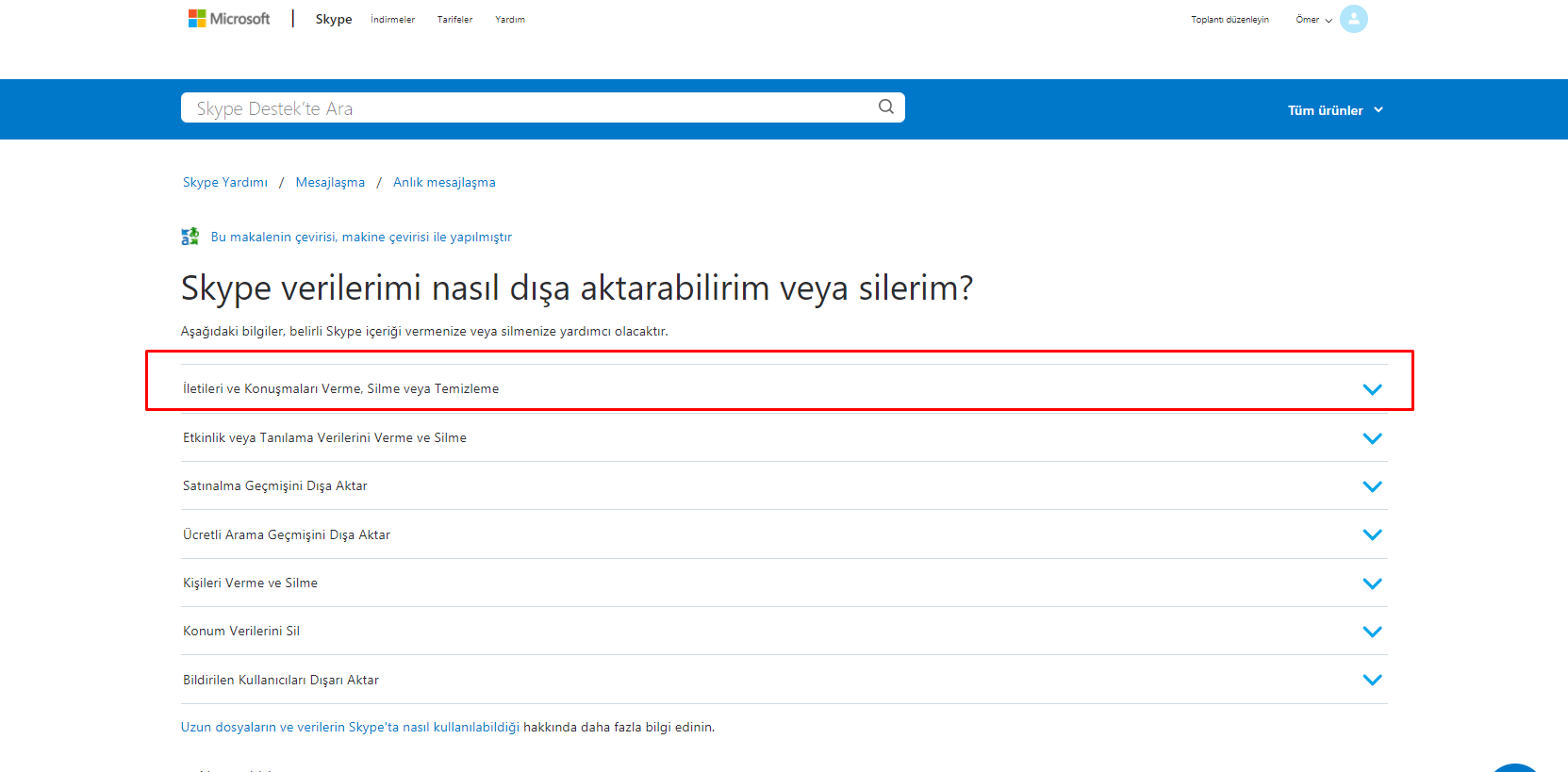The height and width of the screenshot is (772, 1568).
Task: Expand Kişileri Verme ve Silme chevron
Action: coord(1372,583)
